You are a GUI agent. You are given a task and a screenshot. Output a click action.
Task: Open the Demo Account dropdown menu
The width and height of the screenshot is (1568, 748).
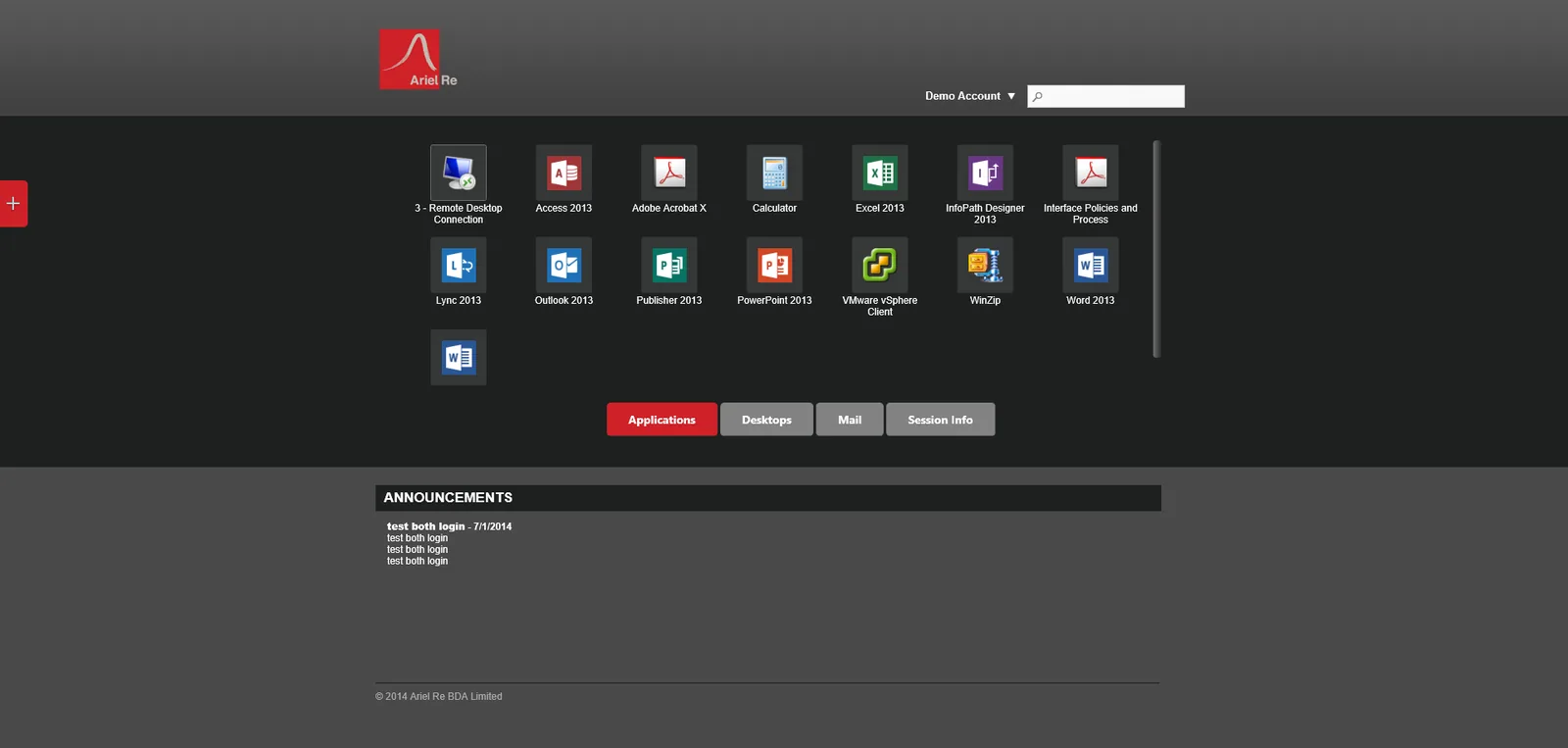coord(970,96)
